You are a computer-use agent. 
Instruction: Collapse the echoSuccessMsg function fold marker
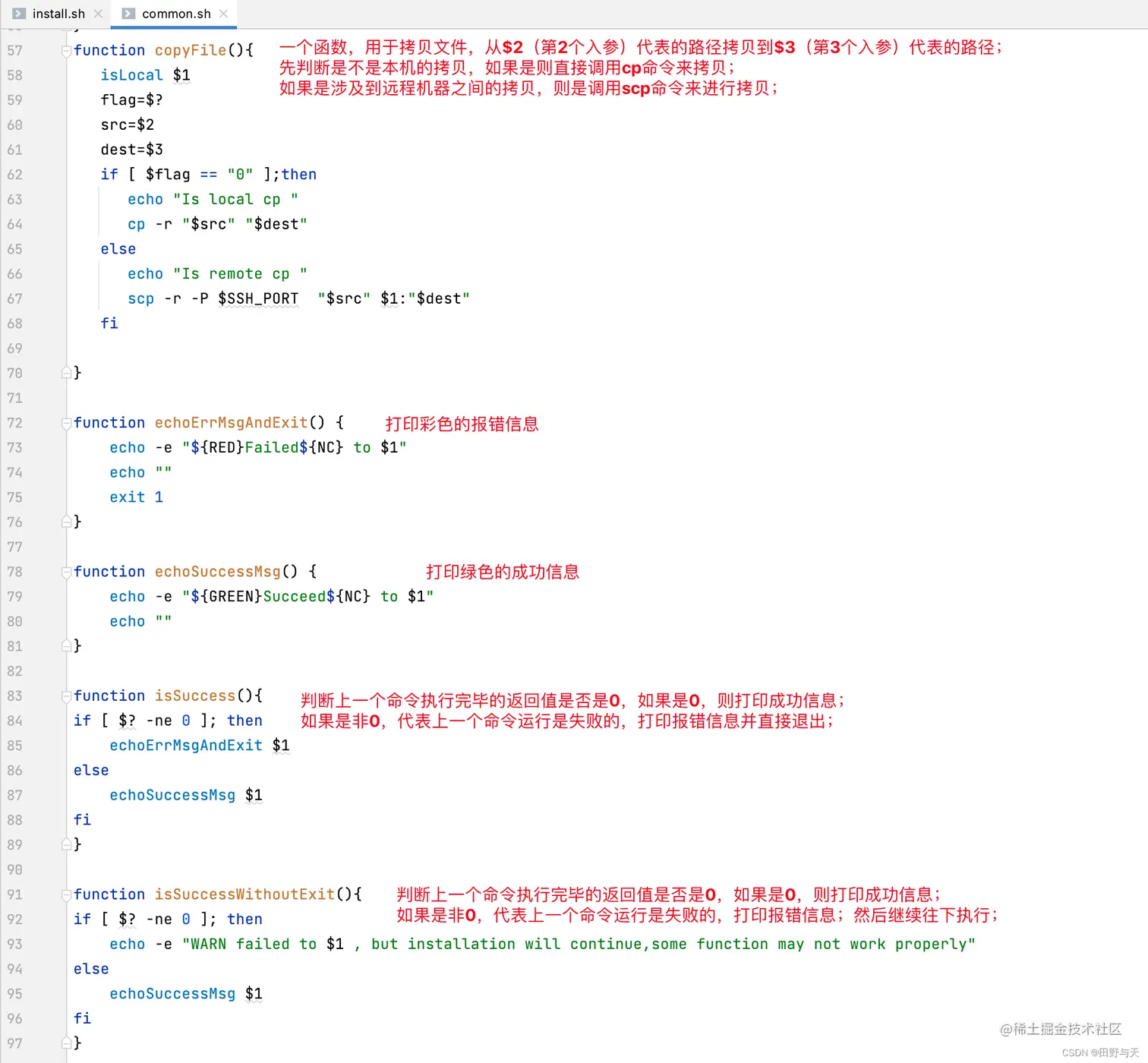pos(66,573)
